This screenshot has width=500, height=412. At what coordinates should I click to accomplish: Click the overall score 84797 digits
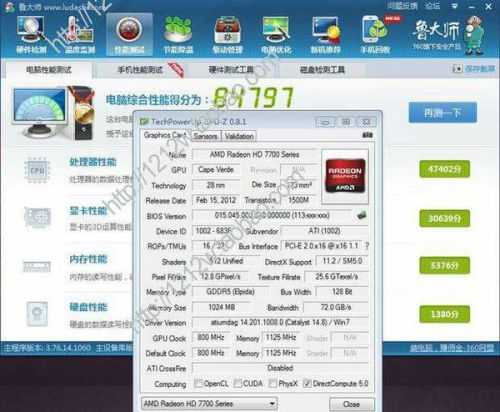[253, 97]
